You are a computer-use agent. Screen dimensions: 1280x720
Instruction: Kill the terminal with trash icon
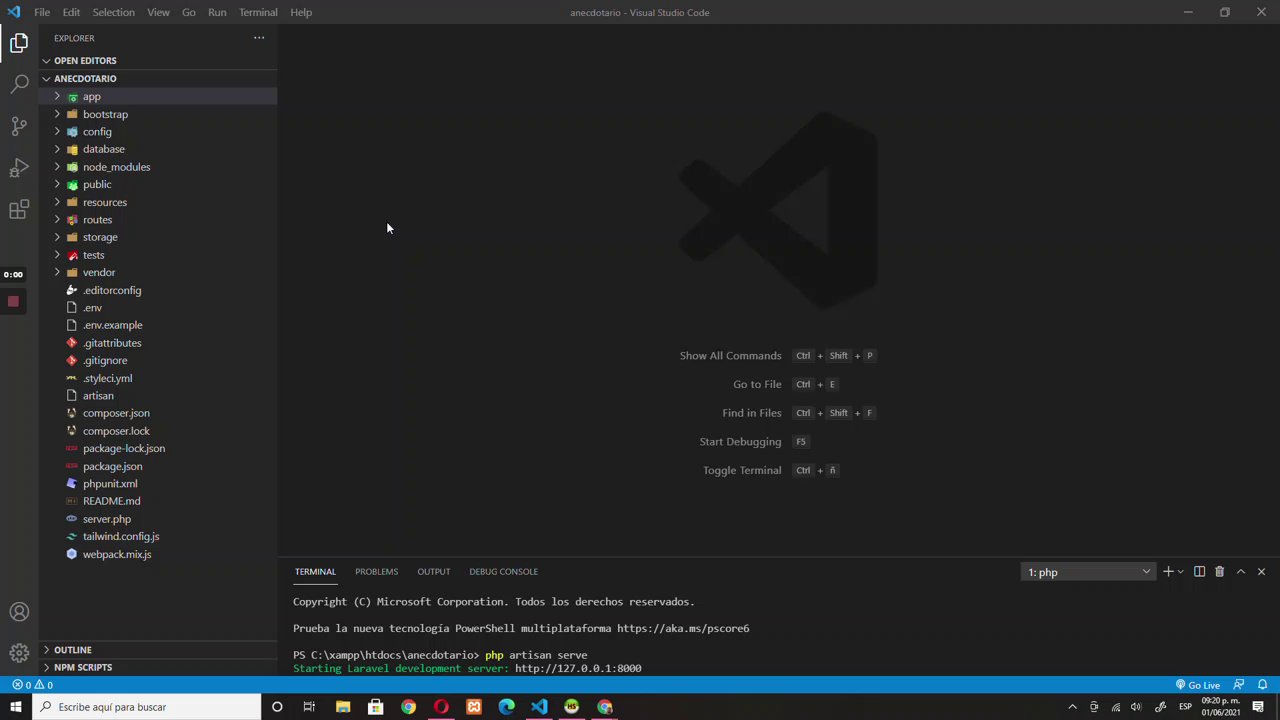point(1219,572)
